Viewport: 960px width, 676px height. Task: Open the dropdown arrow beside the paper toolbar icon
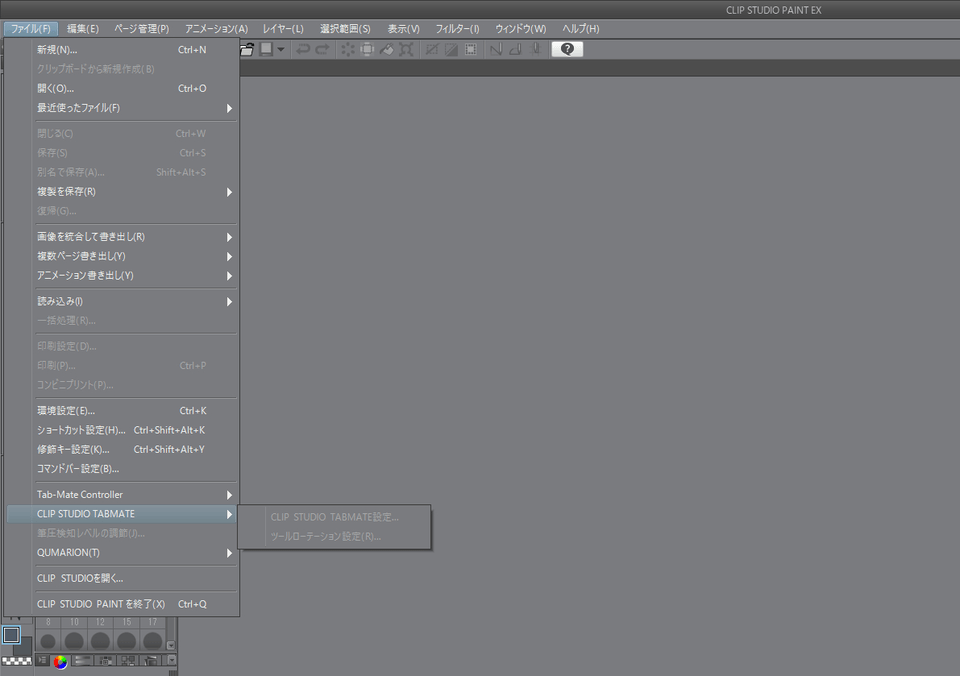click(x=281, y=50)
